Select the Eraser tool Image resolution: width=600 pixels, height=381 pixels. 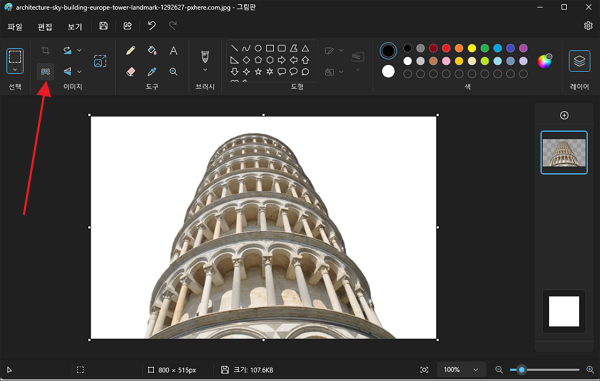130,72
